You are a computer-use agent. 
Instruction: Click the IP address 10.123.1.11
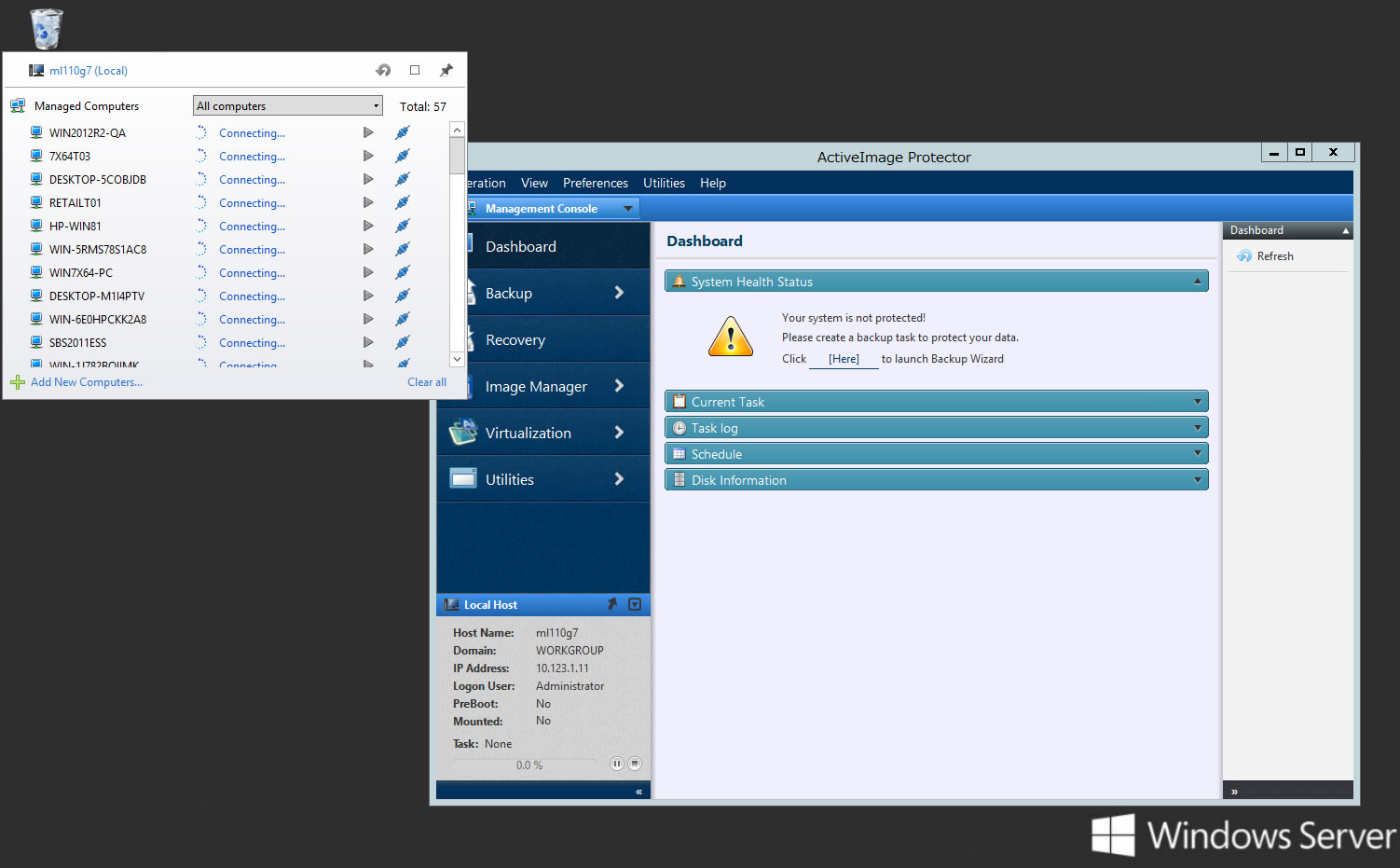562,668
